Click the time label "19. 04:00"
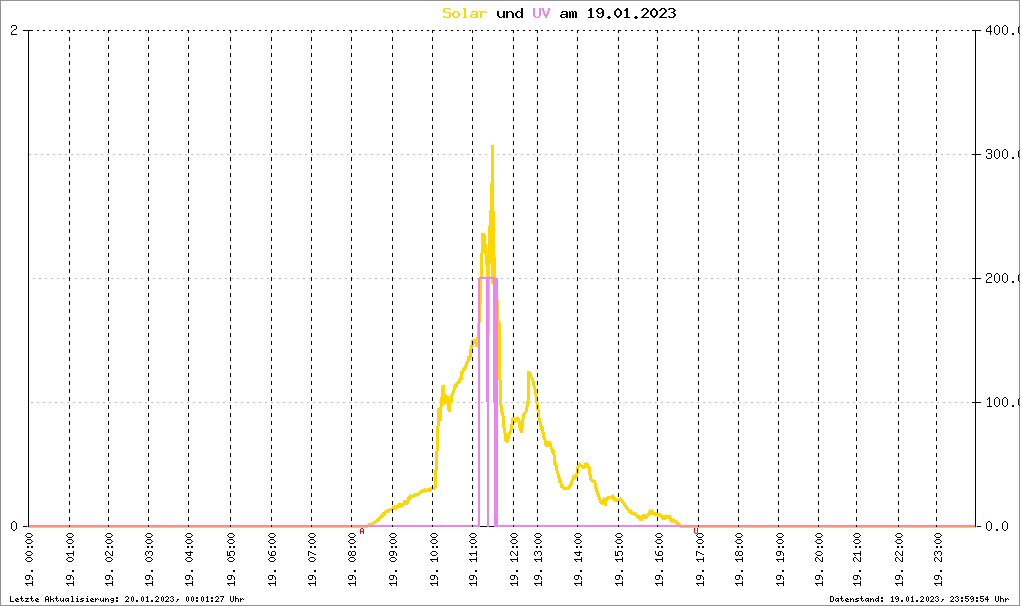This screenshot has width=1020, height=606. [x=189, y=559]
